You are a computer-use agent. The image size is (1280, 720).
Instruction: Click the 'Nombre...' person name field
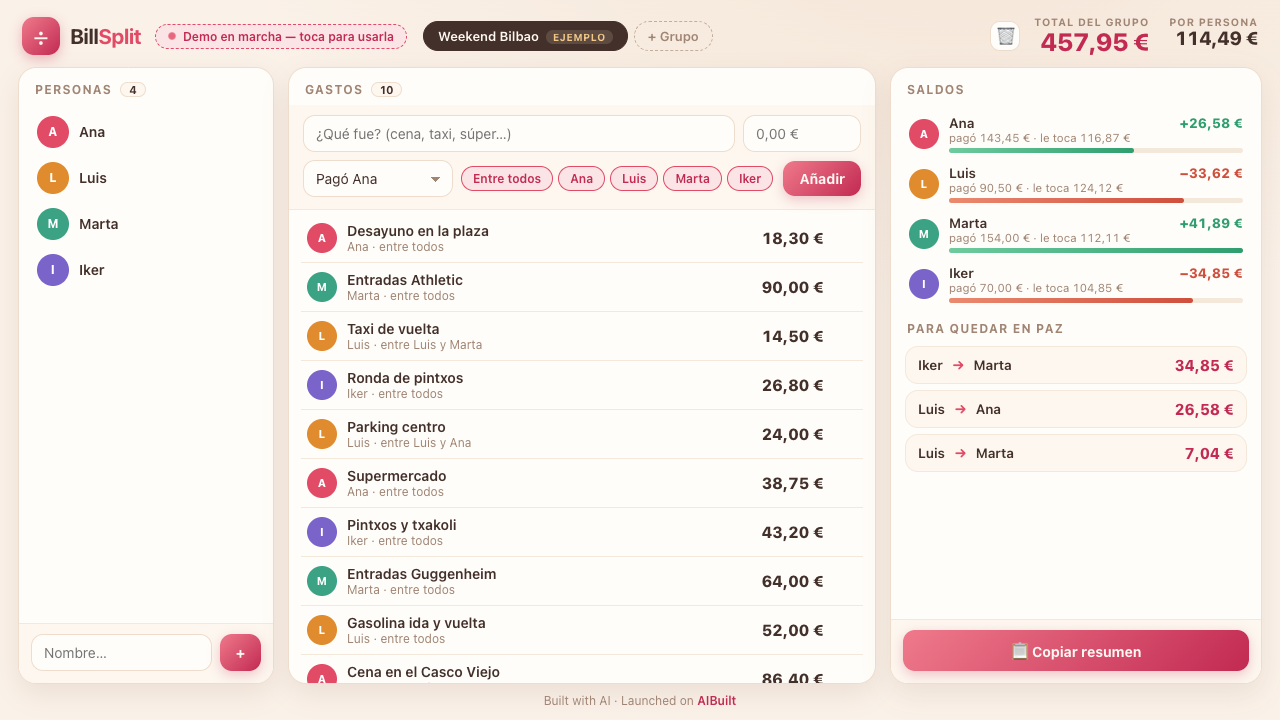click(121, 653)
